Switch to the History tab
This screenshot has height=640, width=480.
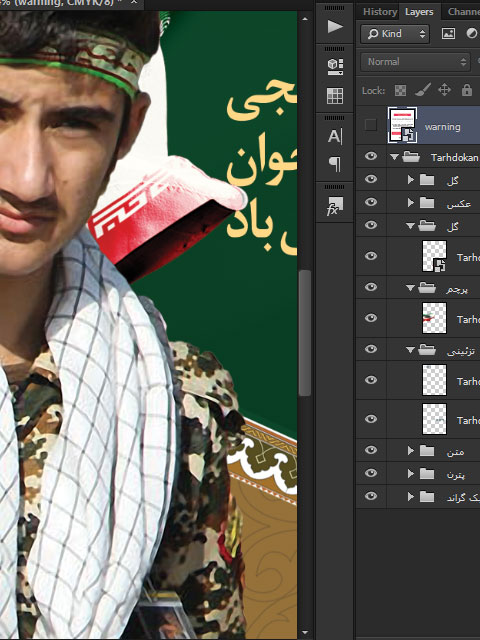(x=380, y=11)
